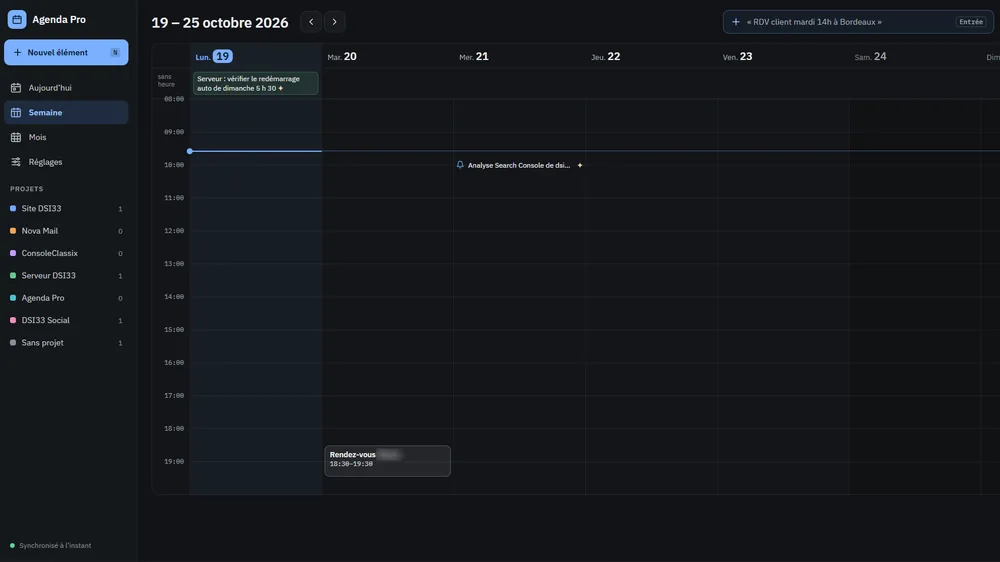Open the Aujourd'hui view

66,87
